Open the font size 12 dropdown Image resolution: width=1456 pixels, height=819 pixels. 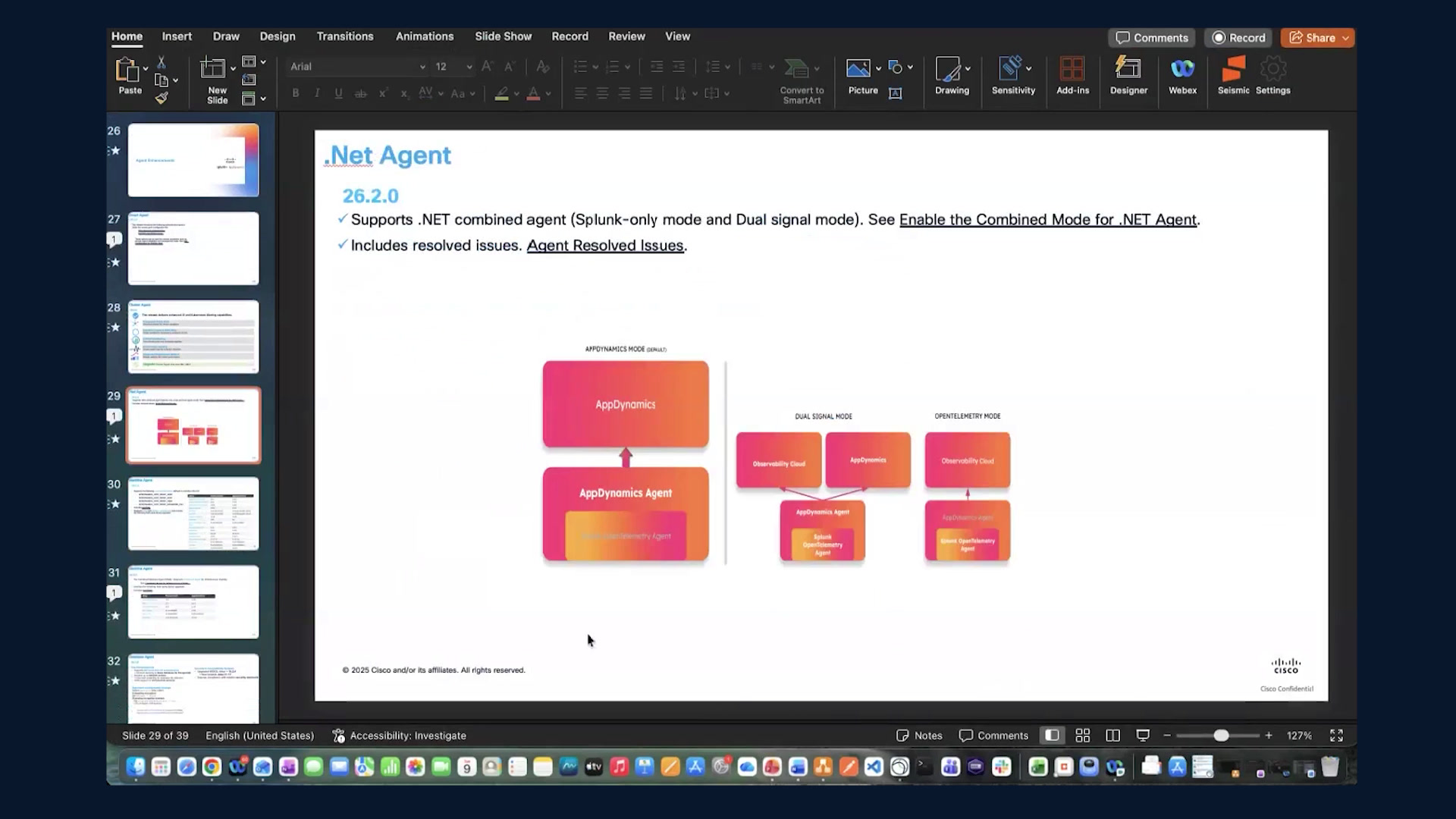point(469,67)
